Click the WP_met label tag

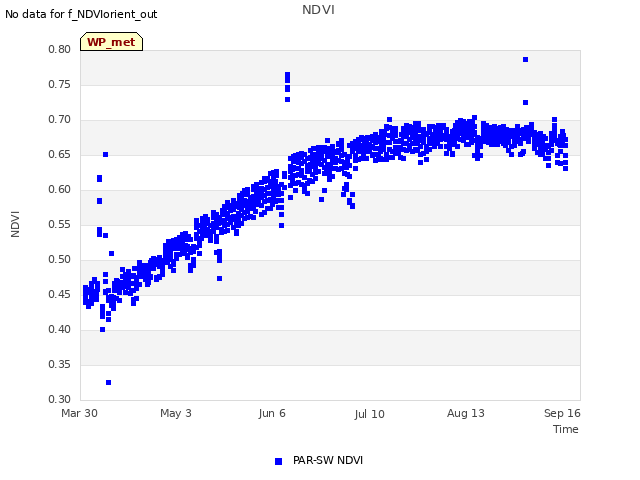(111, 42)
